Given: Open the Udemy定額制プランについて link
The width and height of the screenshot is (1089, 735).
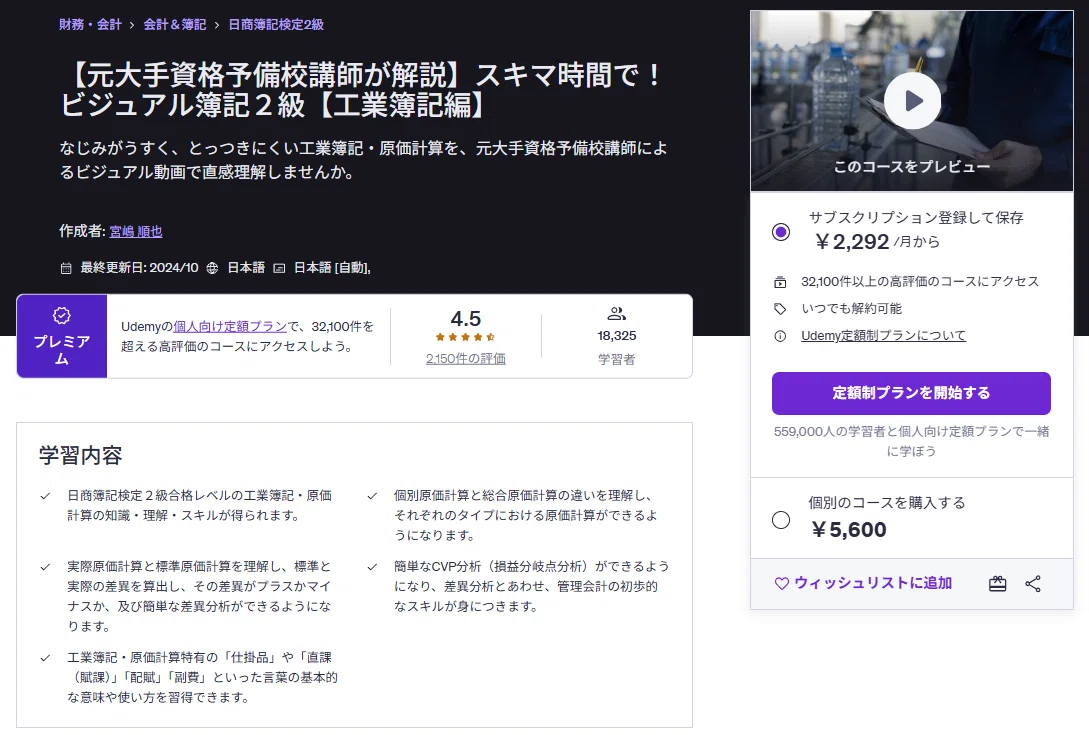Looking at the screenshot, I should [883, 336].
